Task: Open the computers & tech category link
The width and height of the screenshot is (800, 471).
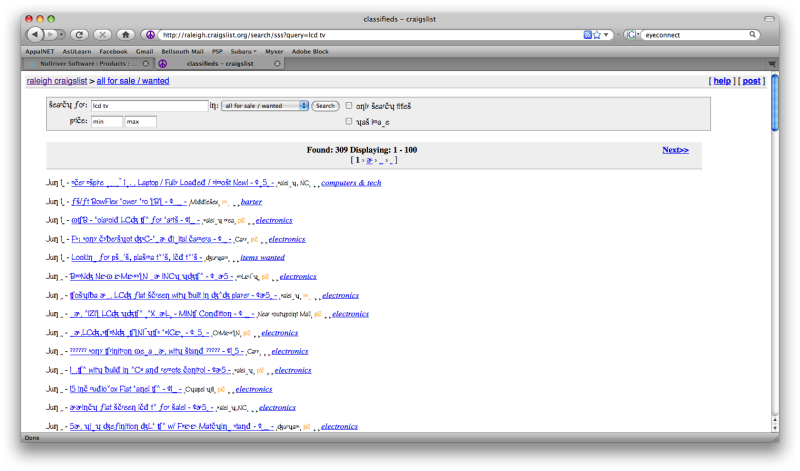Action: coord(351,183)
